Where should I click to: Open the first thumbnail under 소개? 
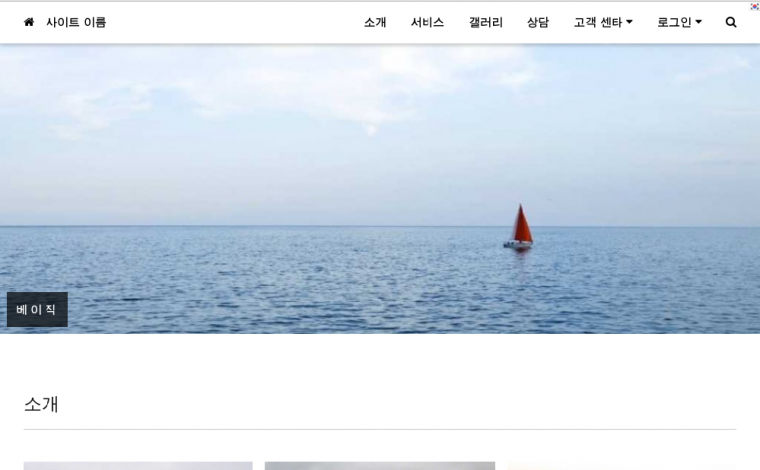138,466
